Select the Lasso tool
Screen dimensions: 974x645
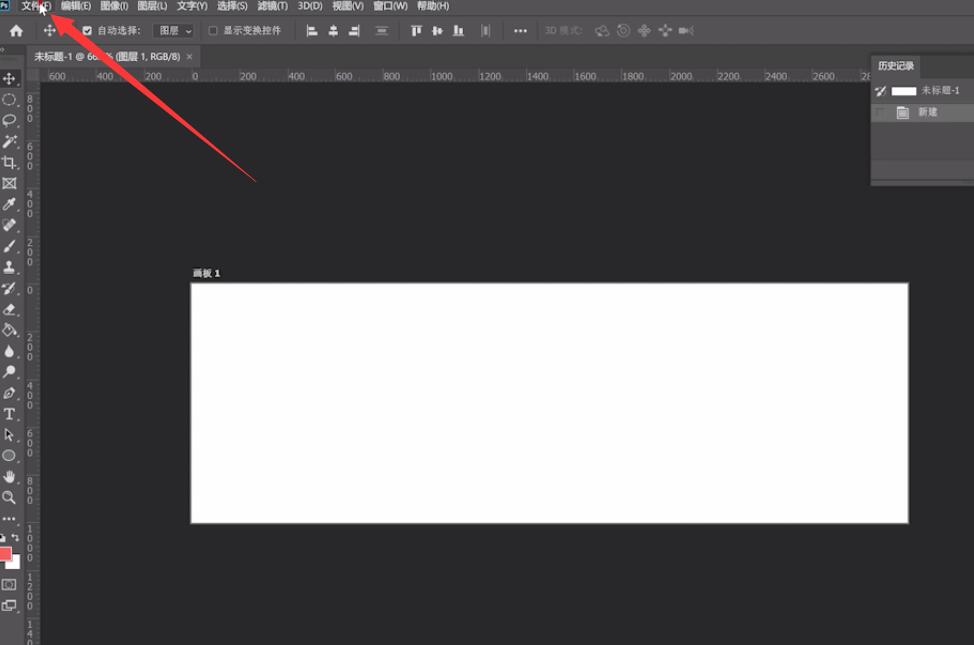(x=9, y=121)
